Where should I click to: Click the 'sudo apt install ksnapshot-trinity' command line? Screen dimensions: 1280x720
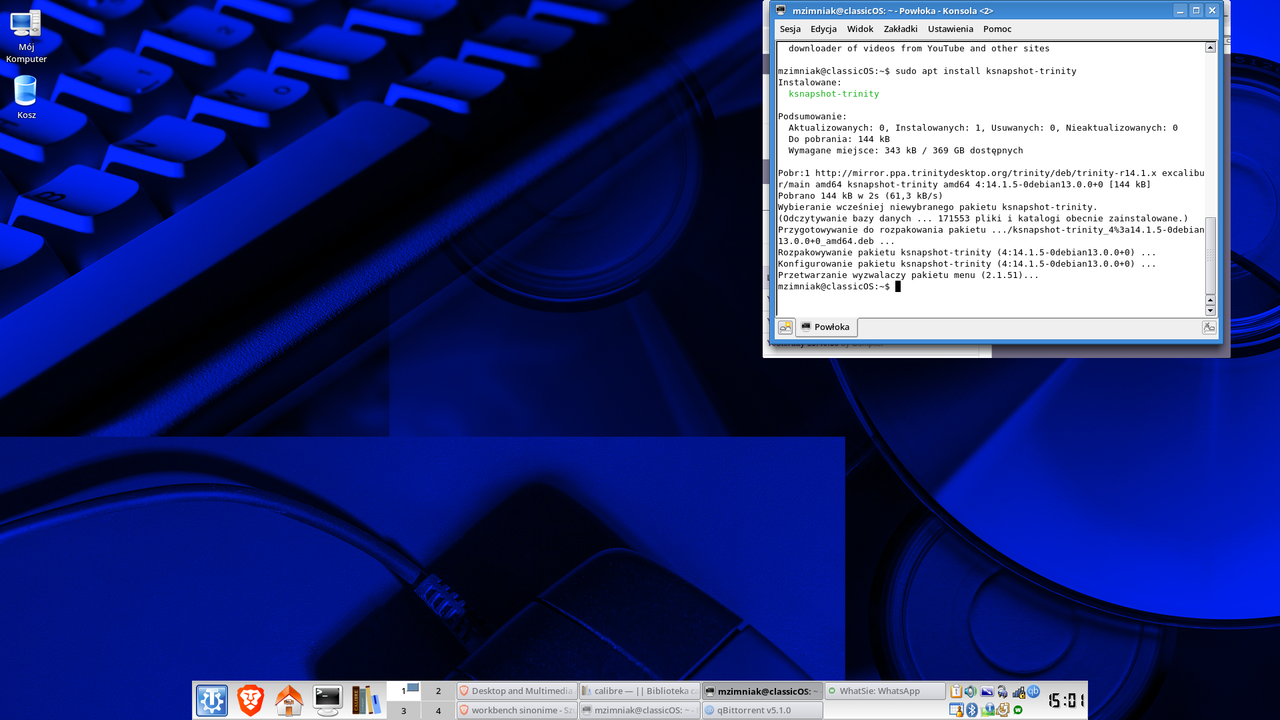tap(986, 71)
